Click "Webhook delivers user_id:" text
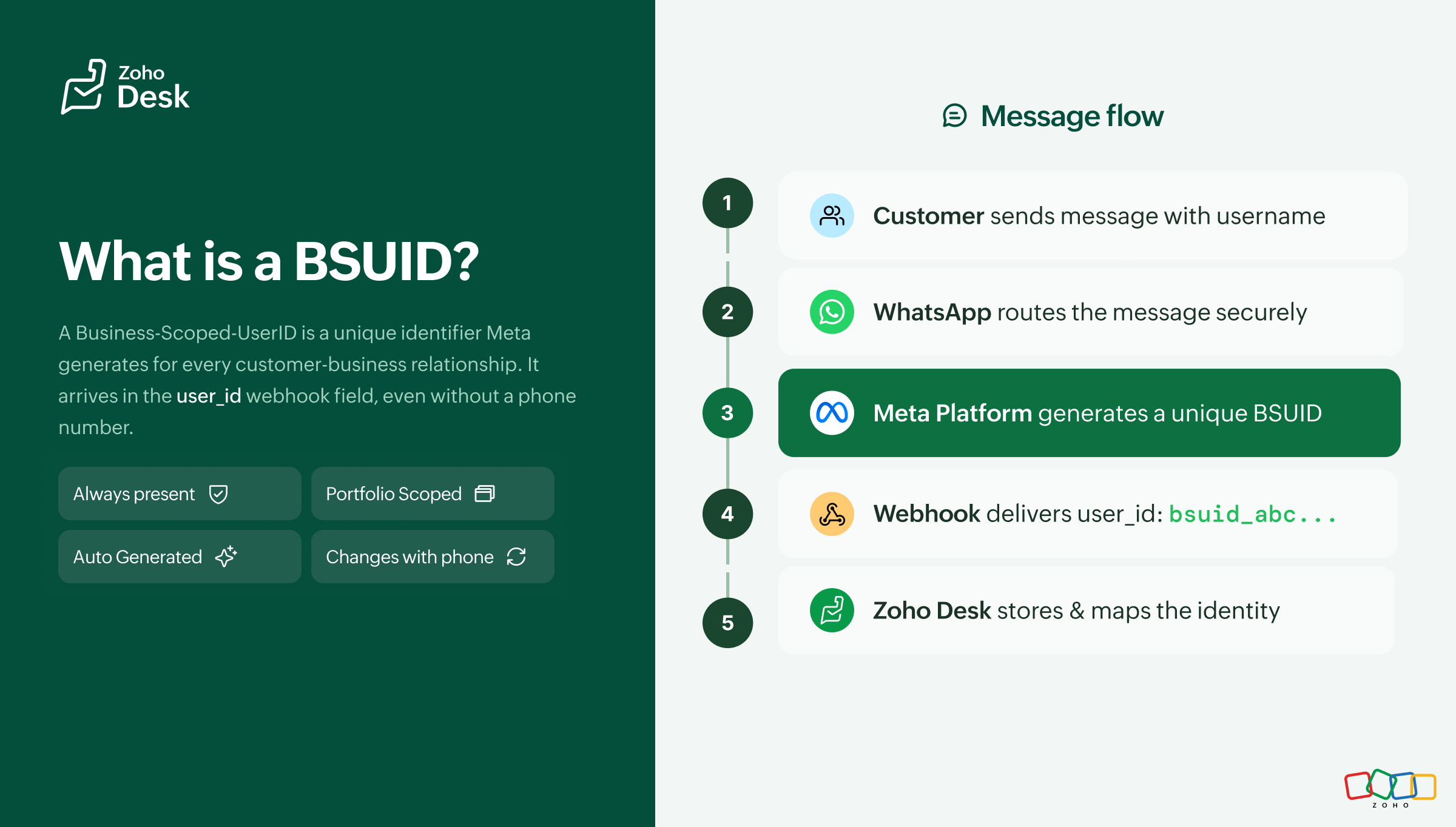Screen dimensions: 1456x827 1018,514
